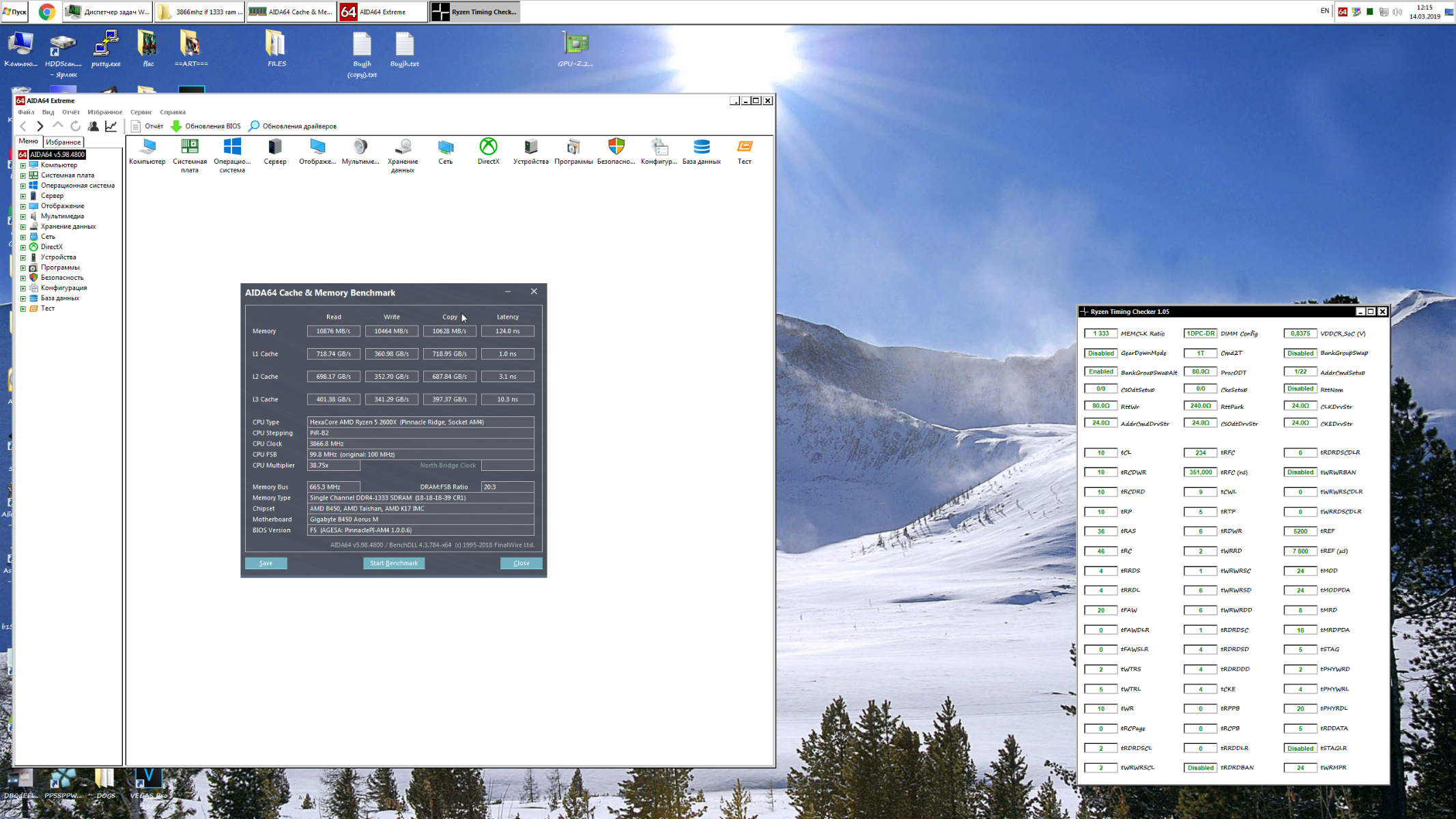This screenshot has height=819, width=1456.
Task: Click the Обновления BIOS download icon
Action: (x=176, y=126)
